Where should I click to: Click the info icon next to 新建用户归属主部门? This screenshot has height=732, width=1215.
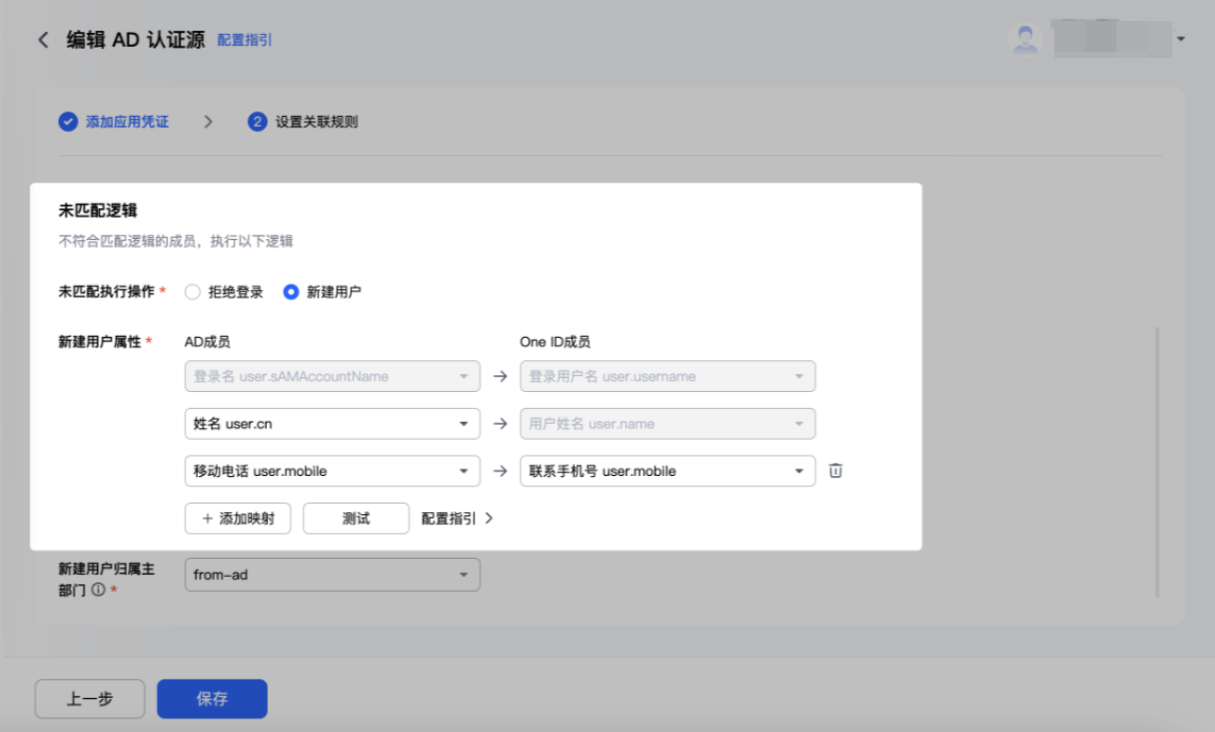[98, 590]
